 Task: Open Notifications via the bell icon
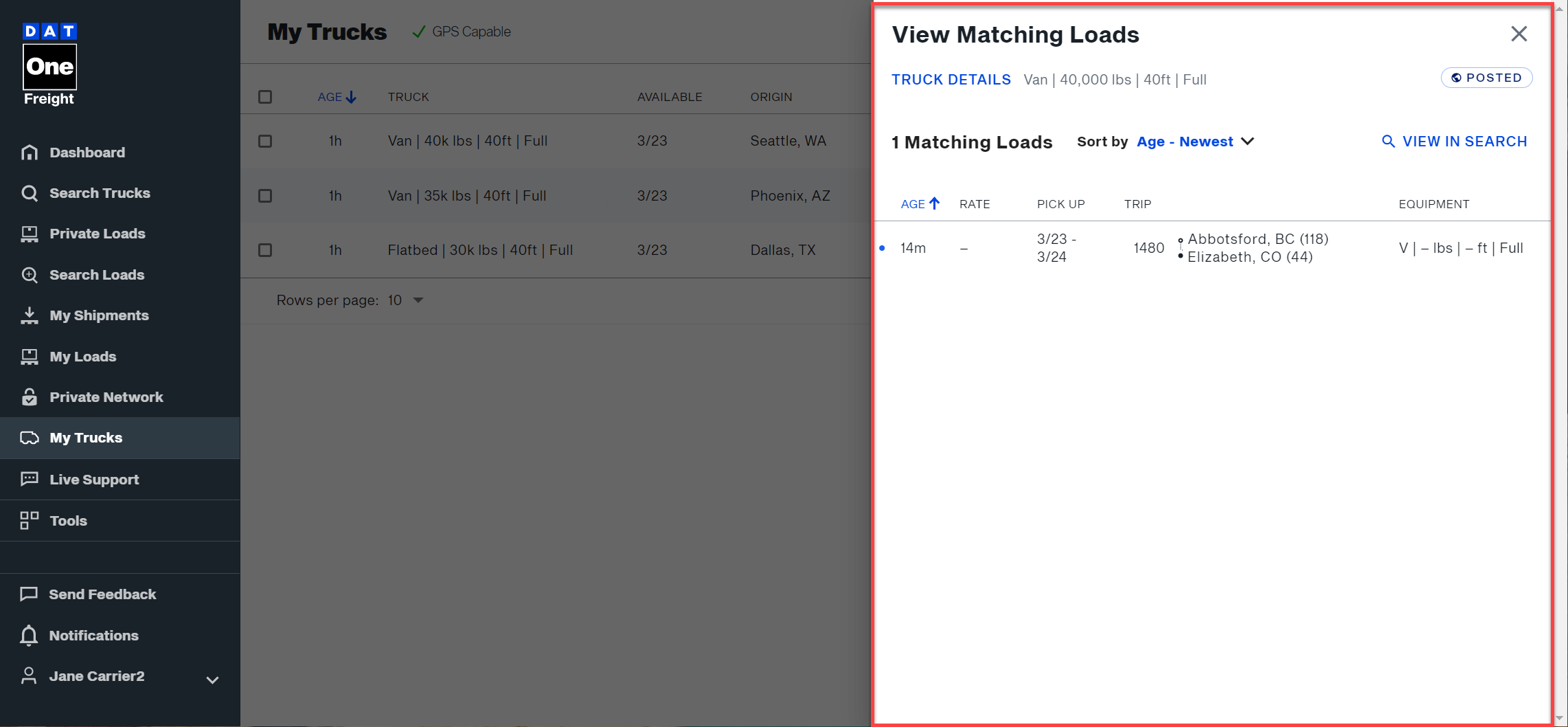(x=30, y=636)
